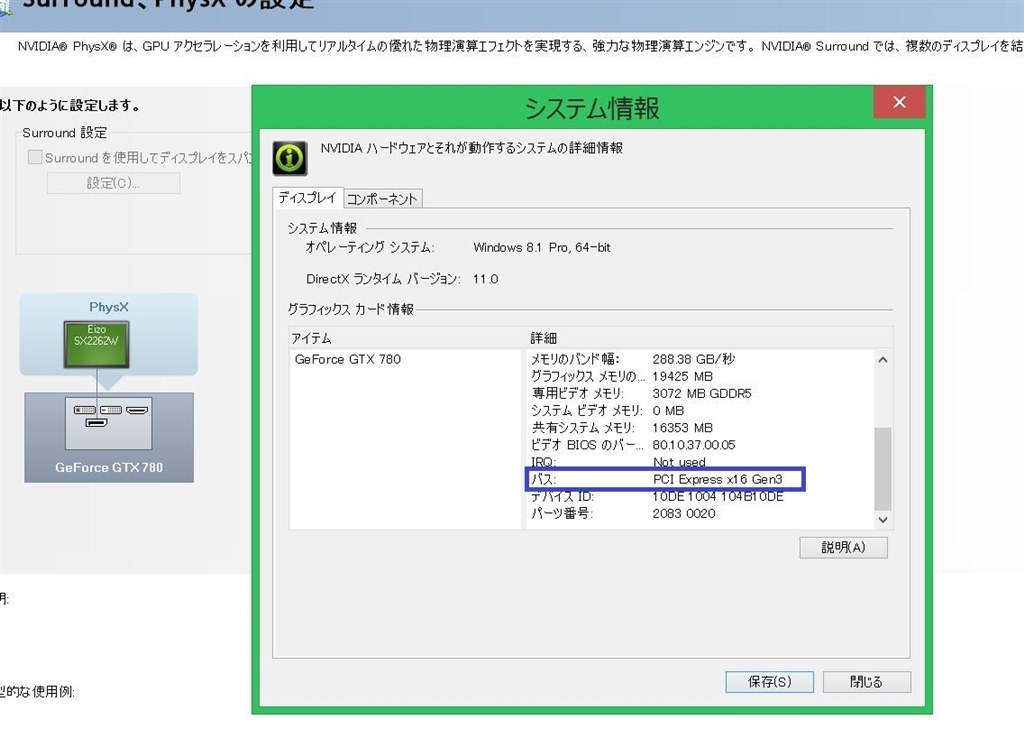
Task: Click the scroll down arrow in the details list
Action: coord(883,520)
